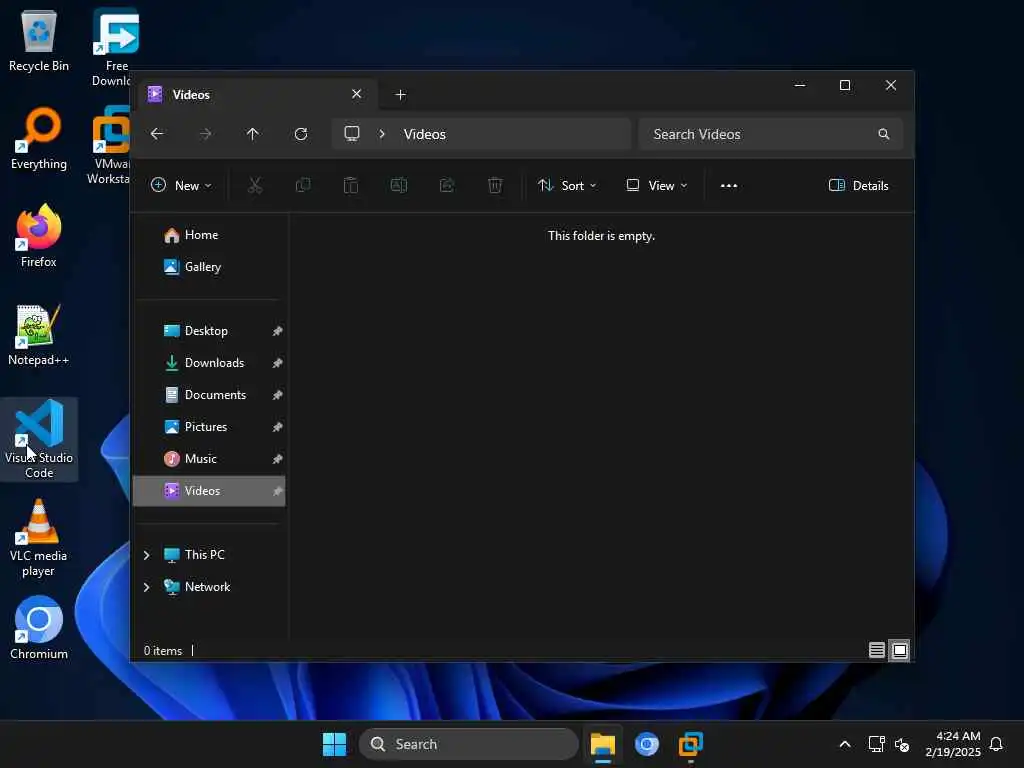Refresh the Videos folder
The width and height of the screenshot is (1024, 768).
[301, 134]
